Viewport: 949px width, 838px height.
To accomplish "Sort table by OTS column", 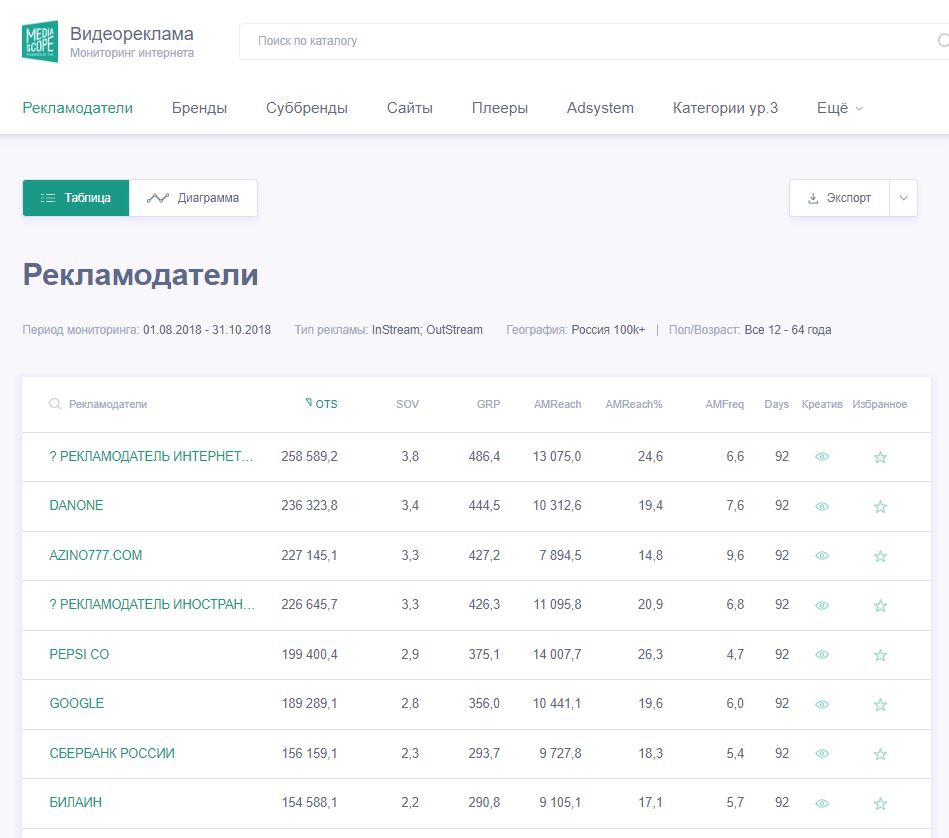I will (x=325, y=404).
